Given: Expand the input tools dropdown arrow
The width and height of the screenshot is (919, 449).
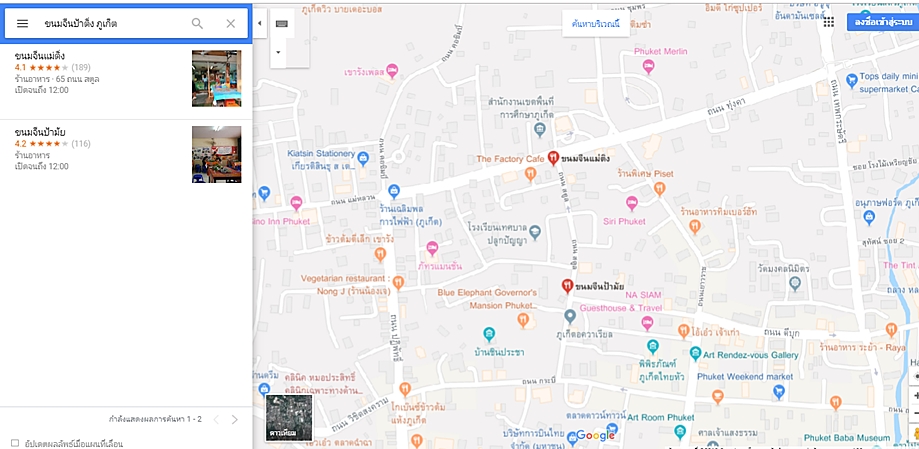Looking at the screenshot, I should point(278,52).
